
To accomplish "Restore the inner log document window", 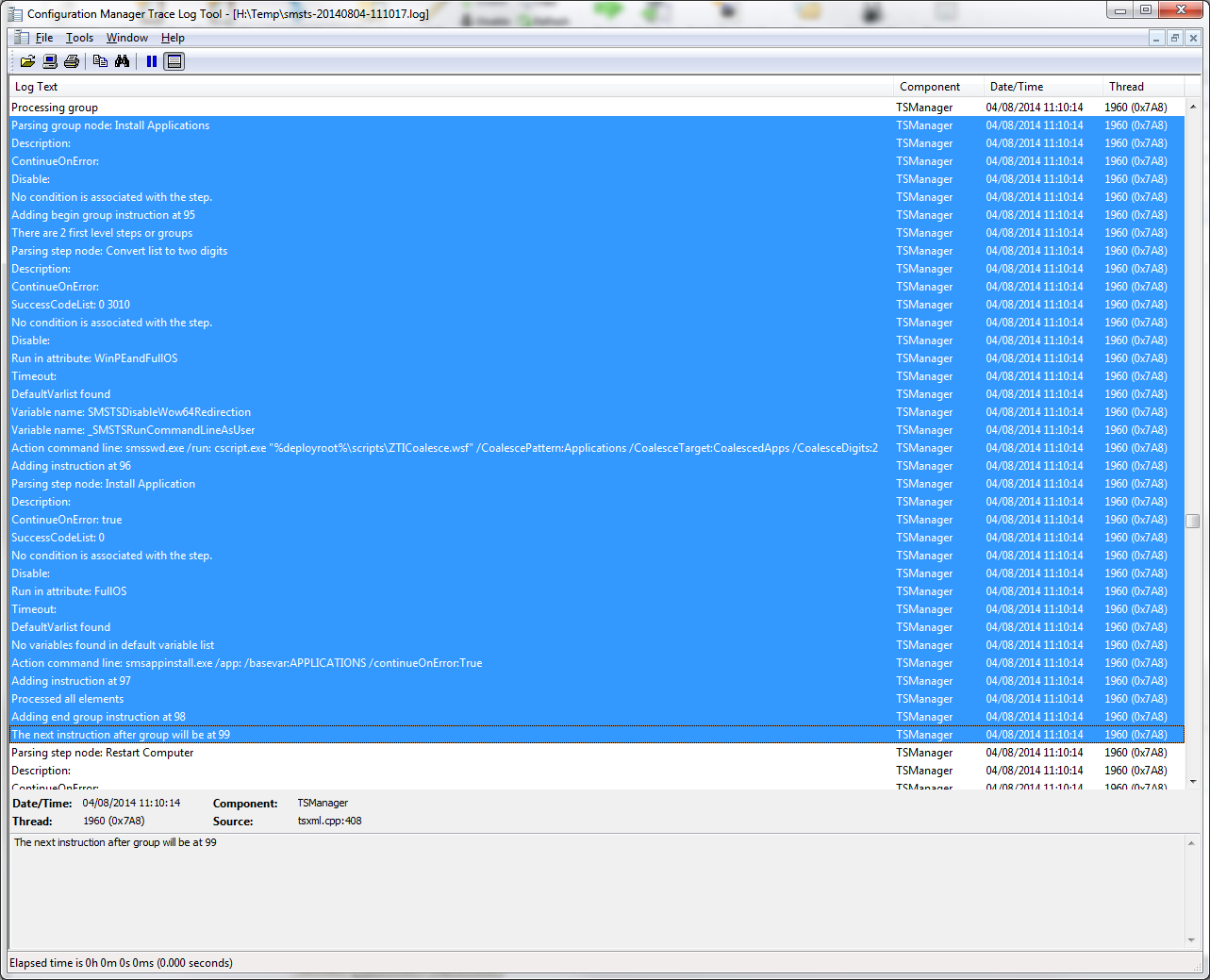I will pyautogui.click(x=1174, y=38).
